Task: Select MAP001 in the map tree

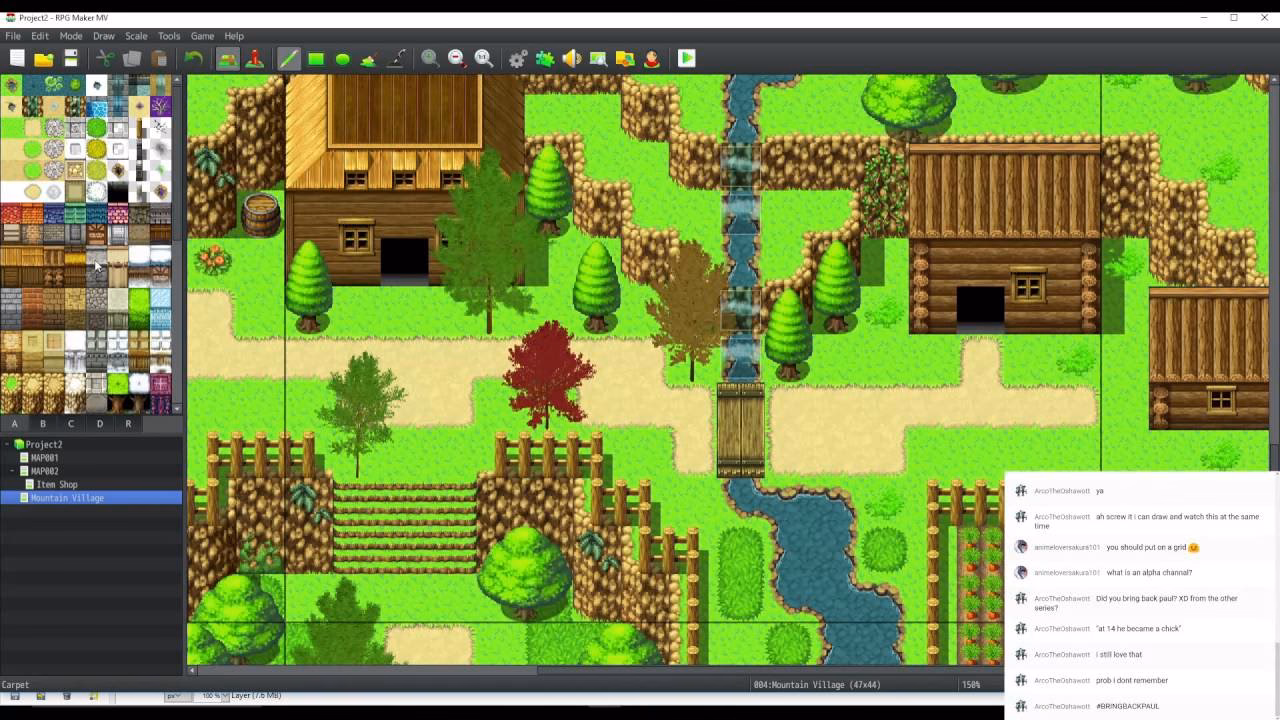Action: tap(44, 458)
